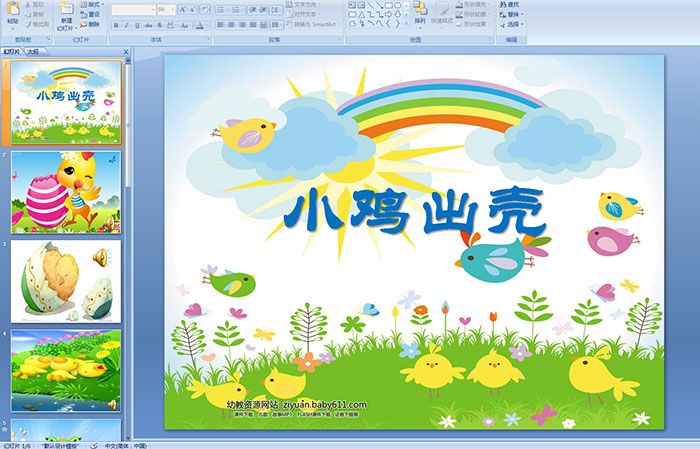Open the Shape Fill (形状填充) menu
The image size is (700, 449).
(x=473, y=4)
